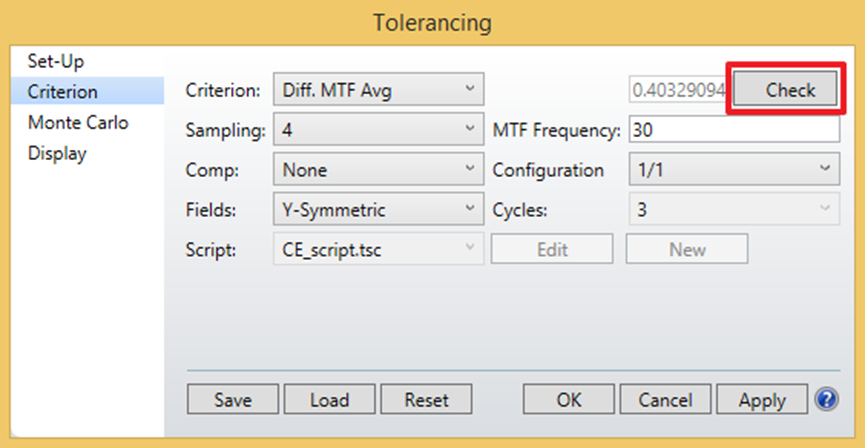Open the Set-Up section
865x448 pixels.
click(55, 61)
